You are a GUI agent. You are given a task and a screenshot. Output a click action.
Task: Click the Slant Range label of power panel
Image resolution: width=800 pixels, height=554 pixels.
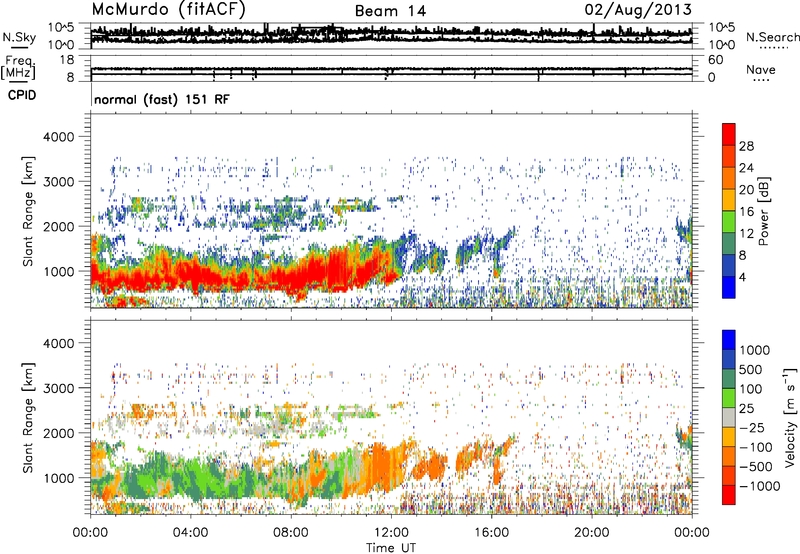(x=28, y=211)
